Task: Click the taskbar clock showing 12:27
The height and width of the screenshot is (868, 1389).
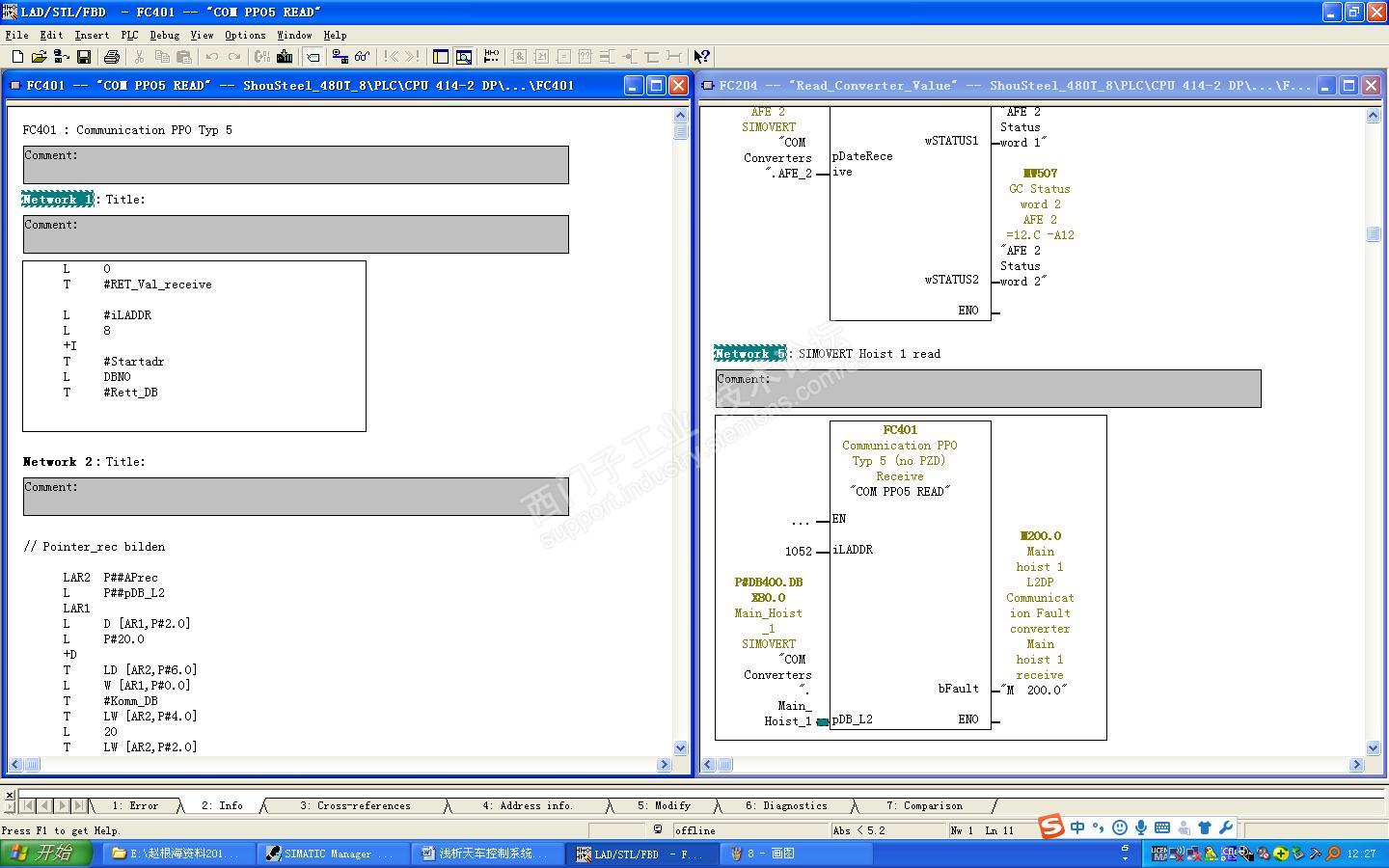Action: (x=1361, y=854)
